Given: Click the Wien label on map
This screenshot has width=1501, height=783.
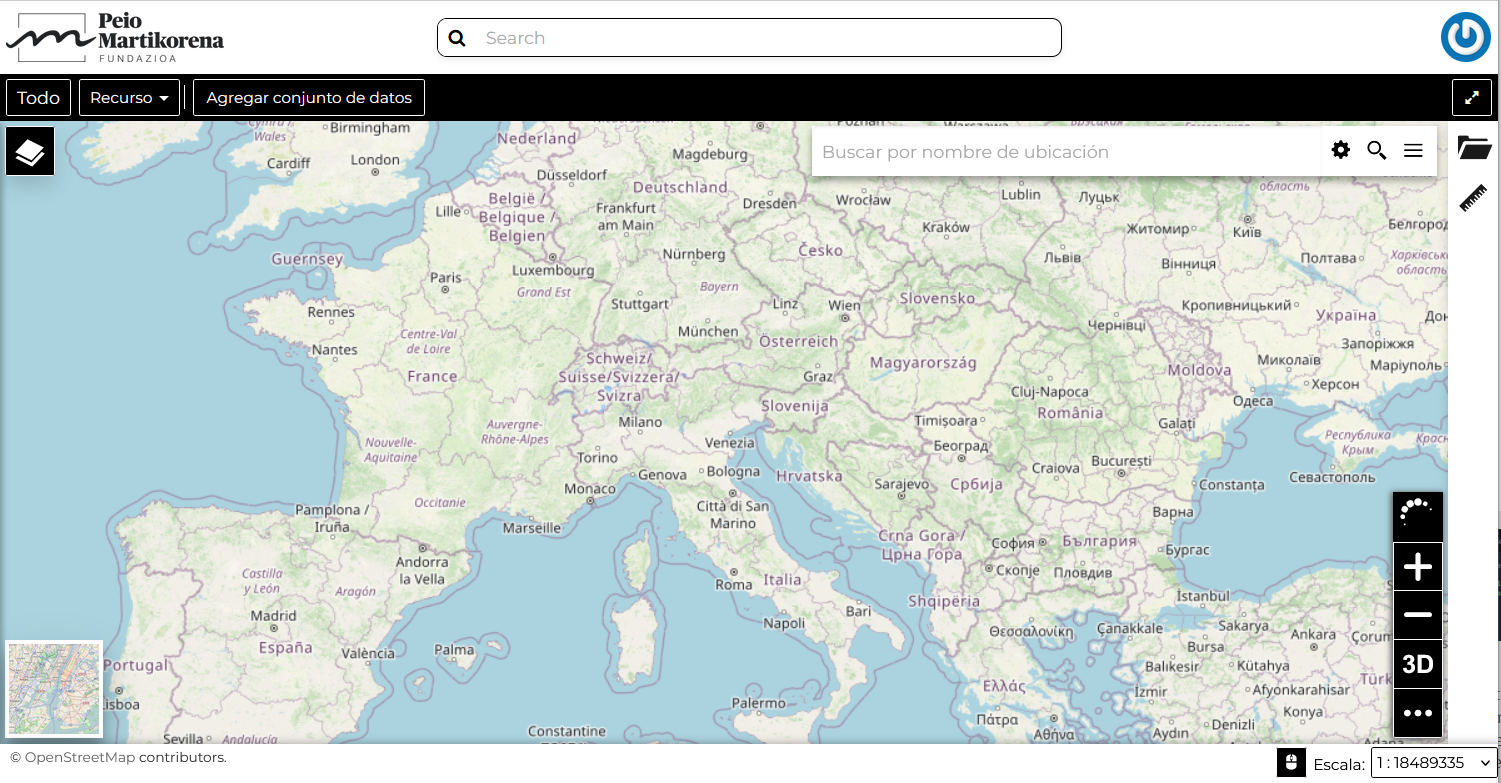Looking at the screenshot, I should pyautogui.click(x=844, y=305).
